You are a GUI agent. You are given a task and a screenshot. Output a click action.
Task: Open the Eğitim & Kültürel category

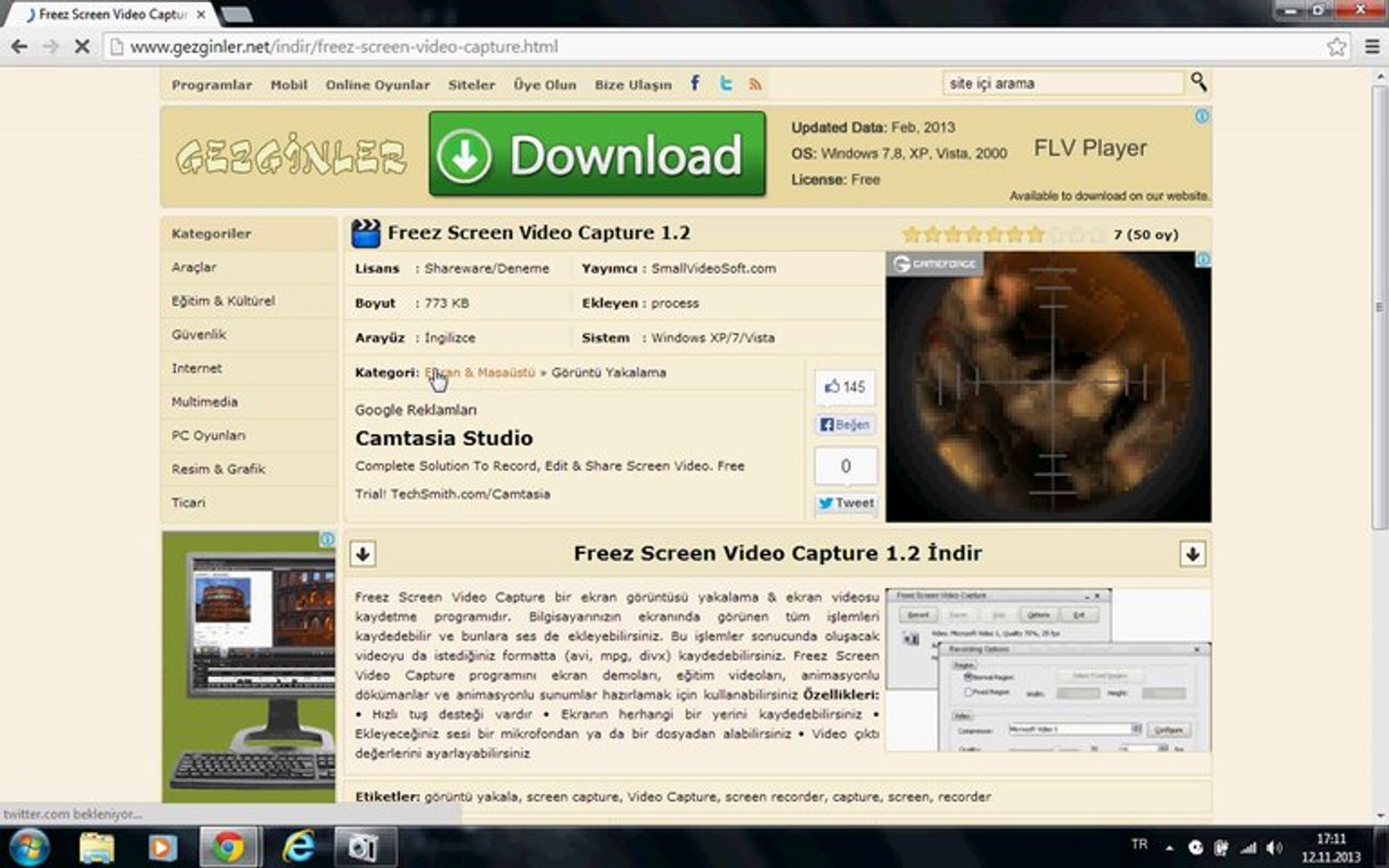pos(223,301)
